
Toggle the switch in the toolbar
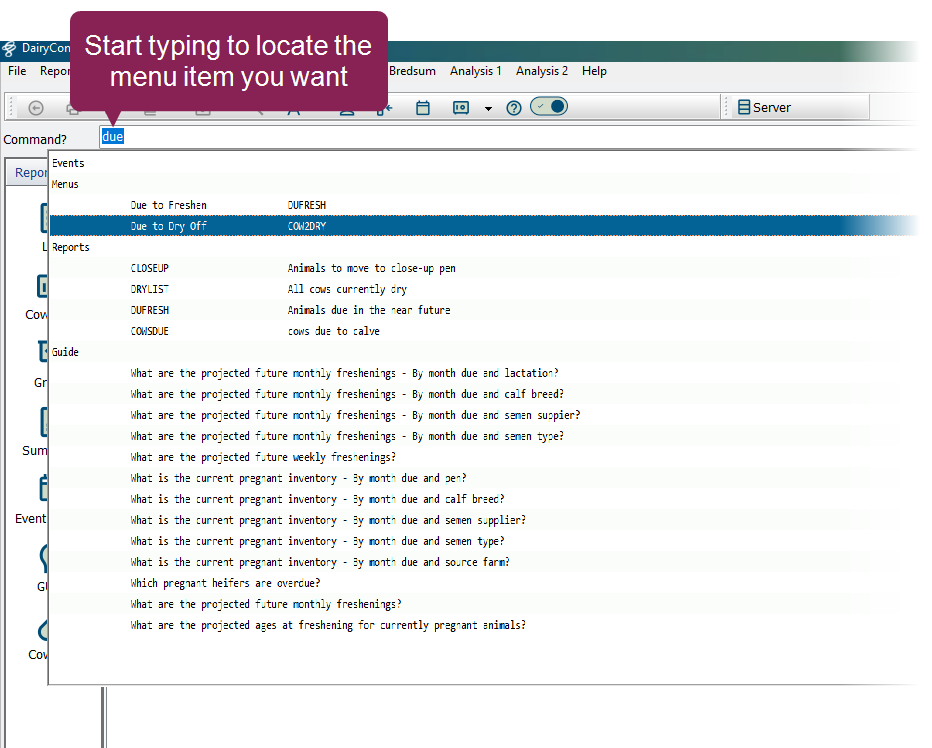click(x=549, y=106)
